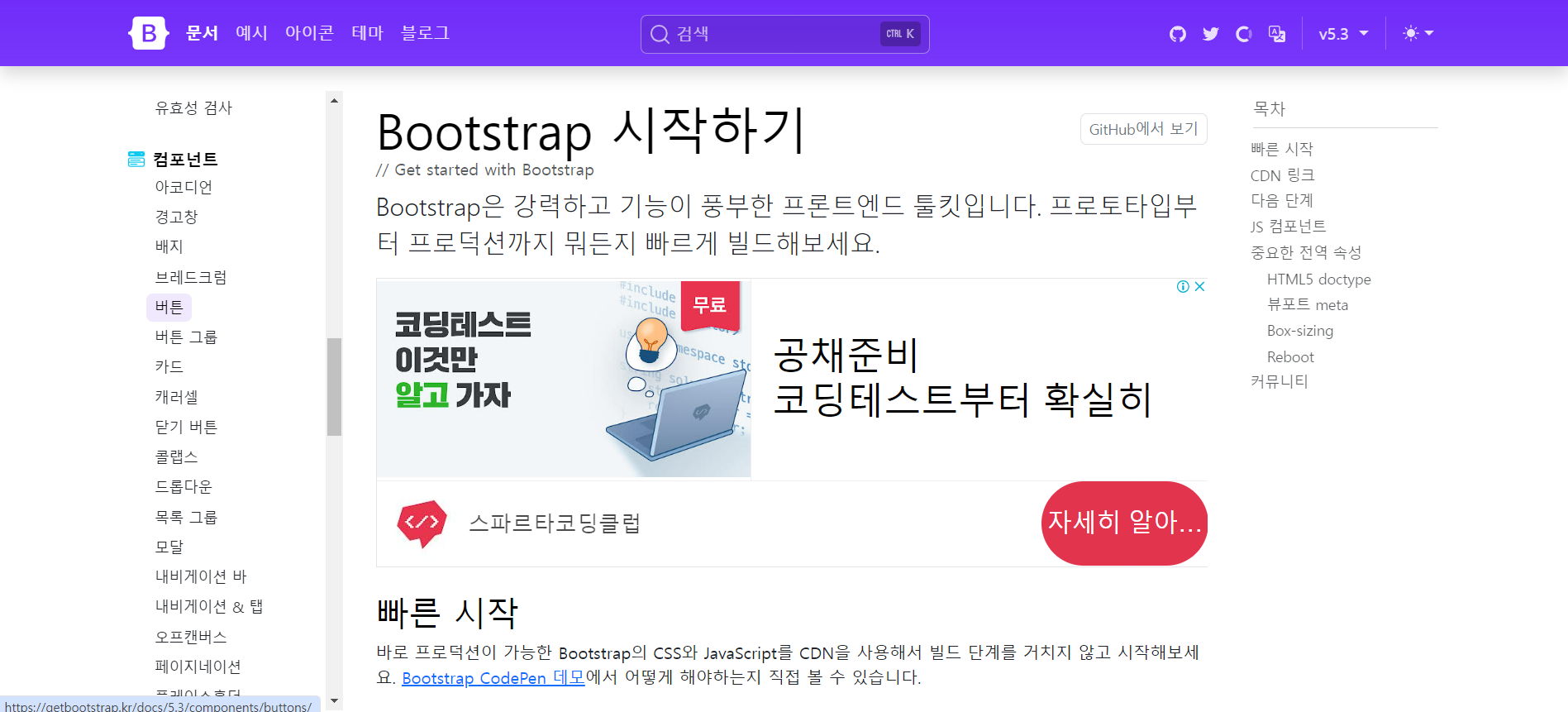Jump to Box-sizing in contents
Image resolution: width=1568 pixels, height=712 pixels.
coord(1300,331)
